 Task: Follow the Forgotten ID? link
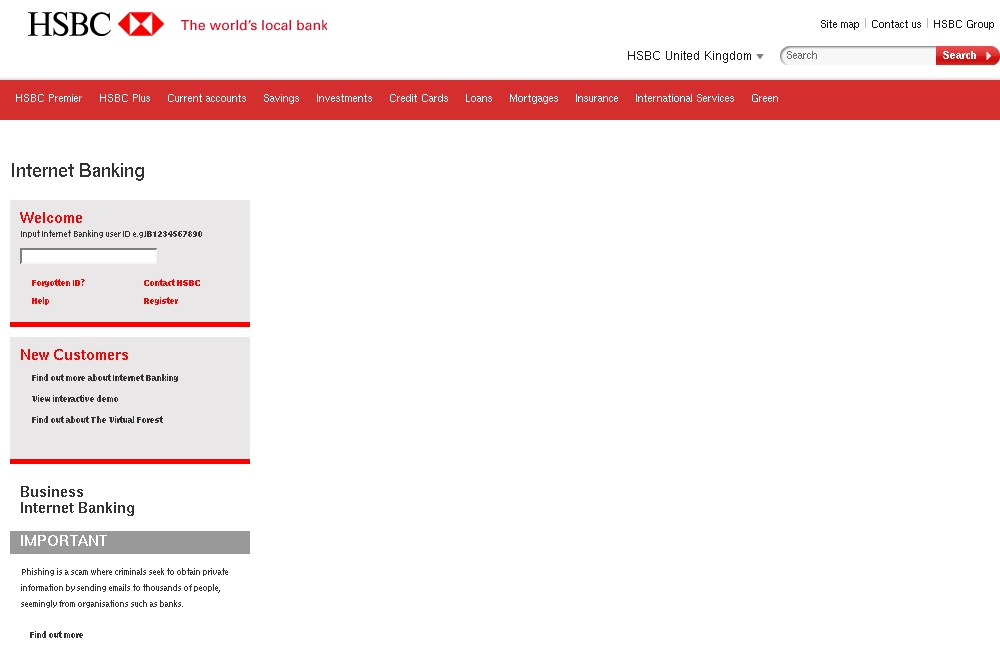point(58,283)
